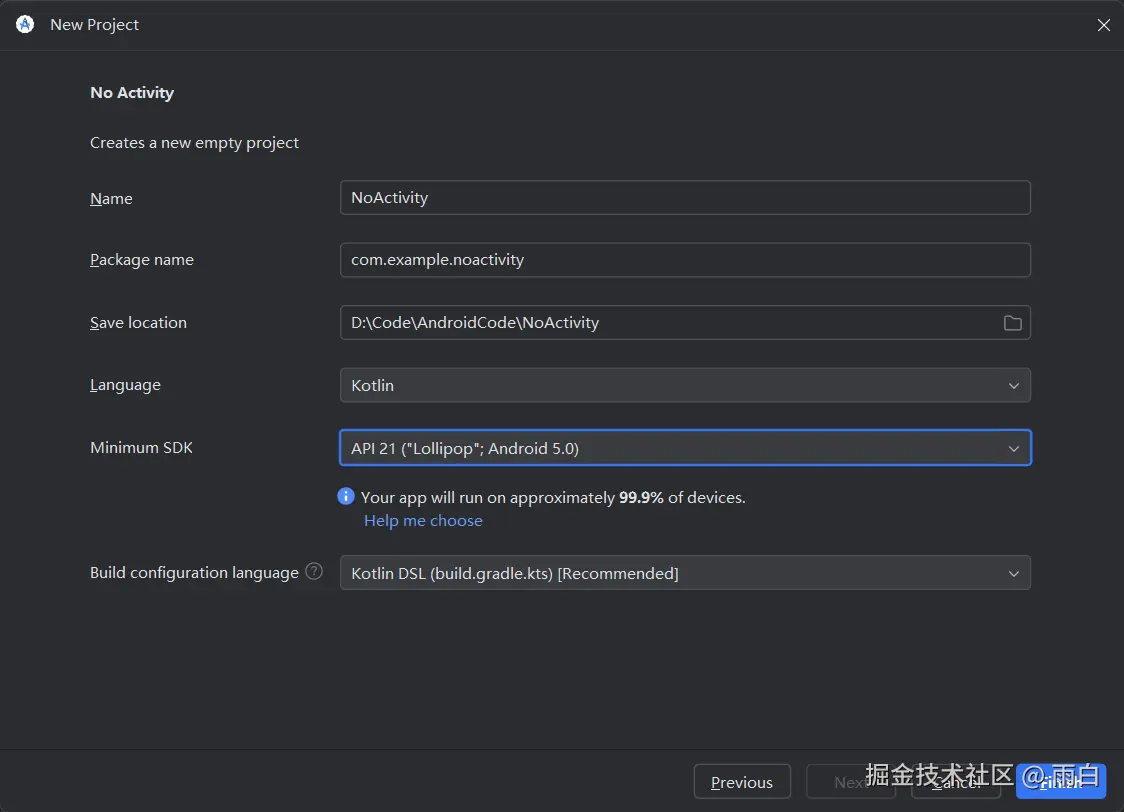Screen dimensions: 1124x812
Task: Click the Previous button
Action: [x=742, y=782]
